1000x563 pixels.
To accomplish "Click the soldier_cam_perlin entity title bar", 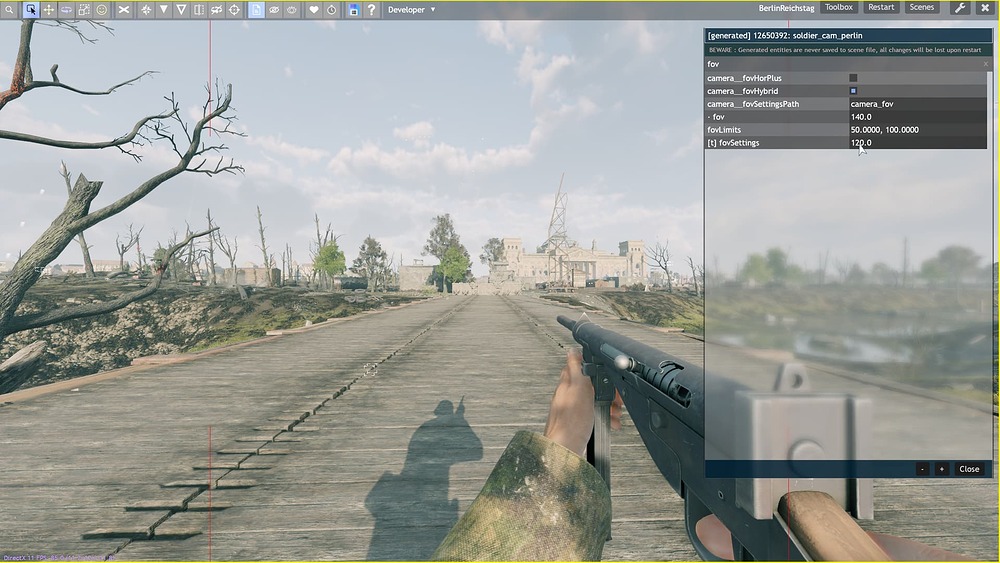I will pyautogui.click(x=848, y=36).
